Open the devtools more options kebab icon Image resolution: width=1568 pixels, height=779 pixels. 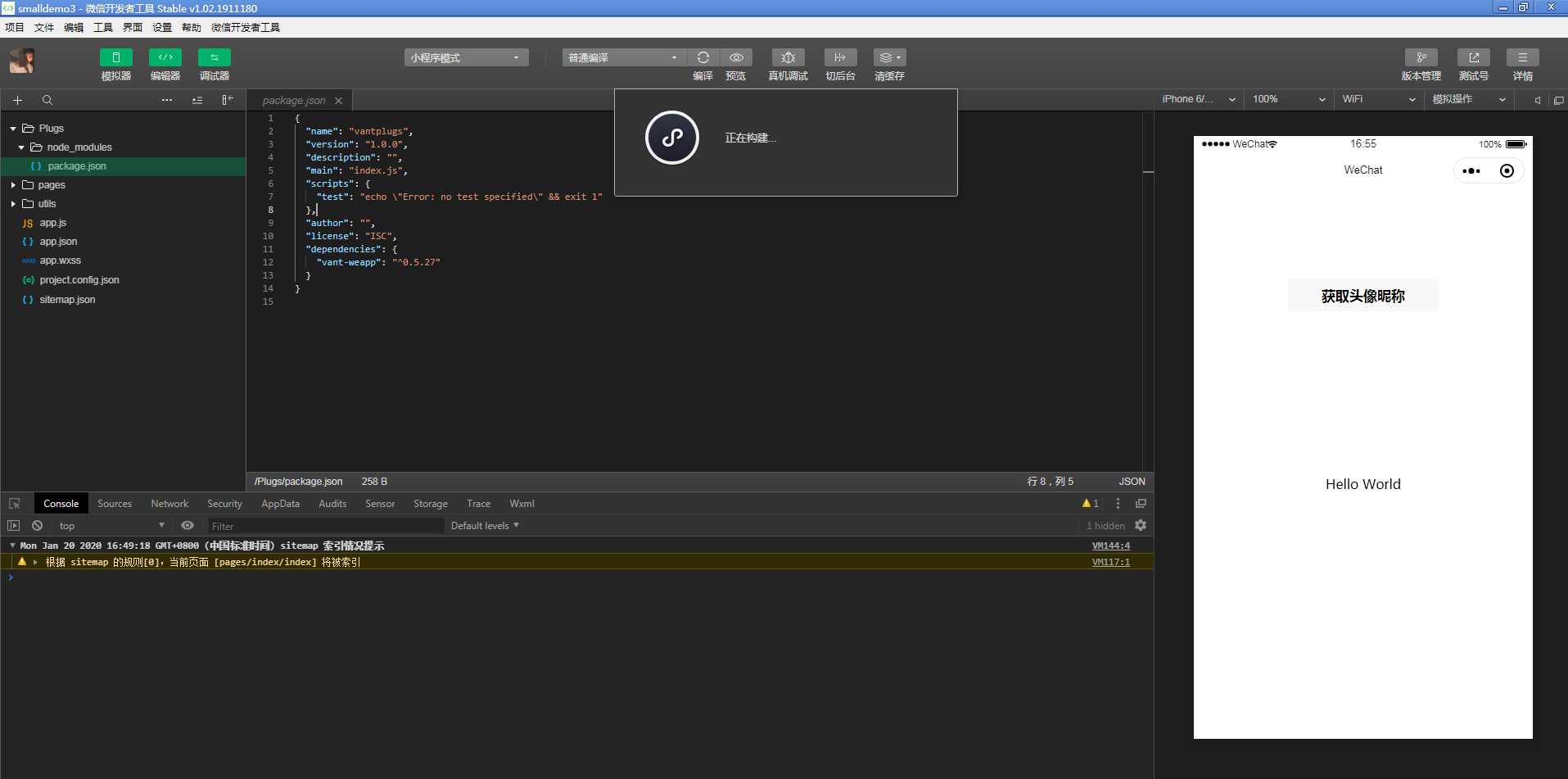click(x=1118, y=504)
